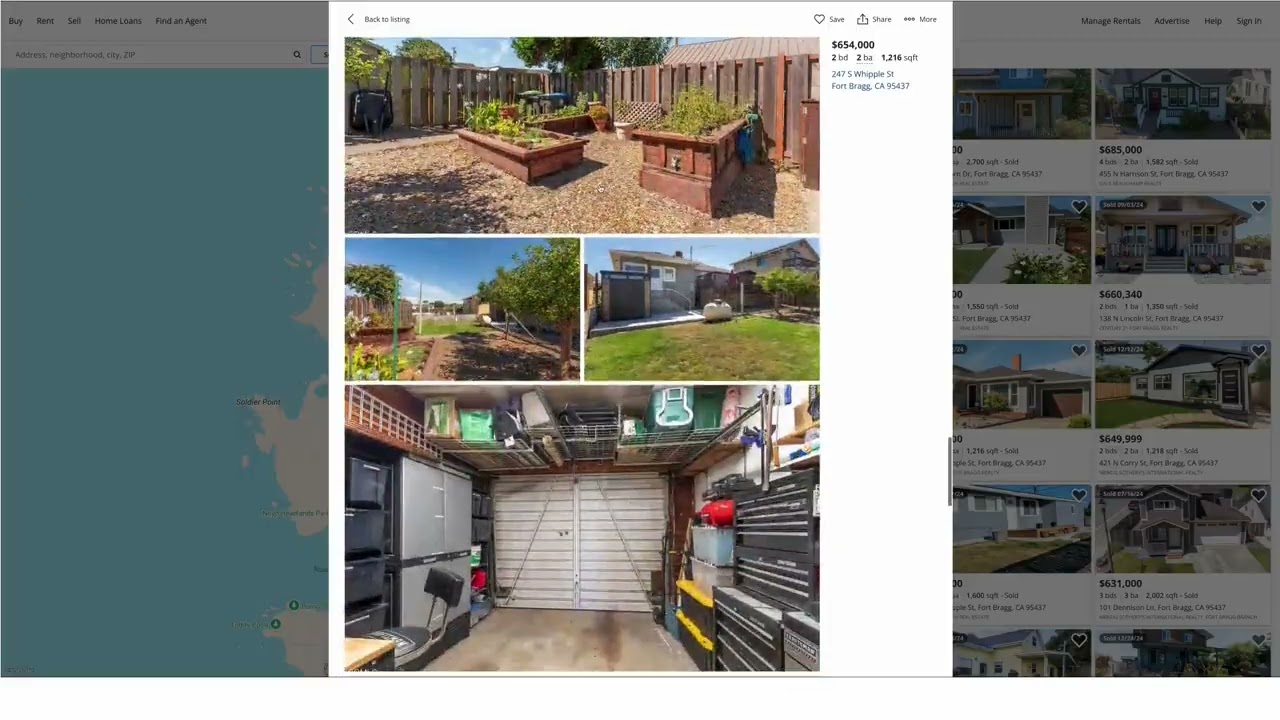The height and width of the screenshot is (720, 1280).
Task: Open the $649,999 listing photo
Action: click(1182, 385)
